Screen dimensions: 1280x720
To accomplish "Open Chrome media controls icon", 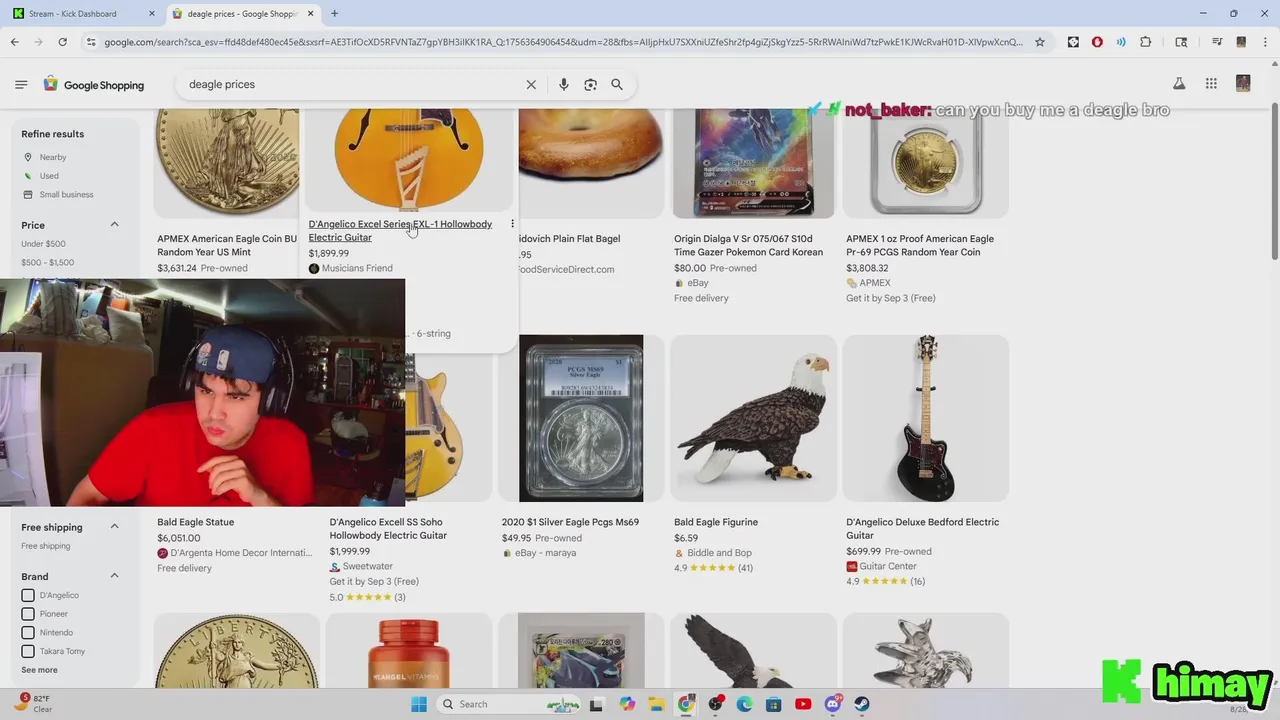I will (x=1217, y=42).
